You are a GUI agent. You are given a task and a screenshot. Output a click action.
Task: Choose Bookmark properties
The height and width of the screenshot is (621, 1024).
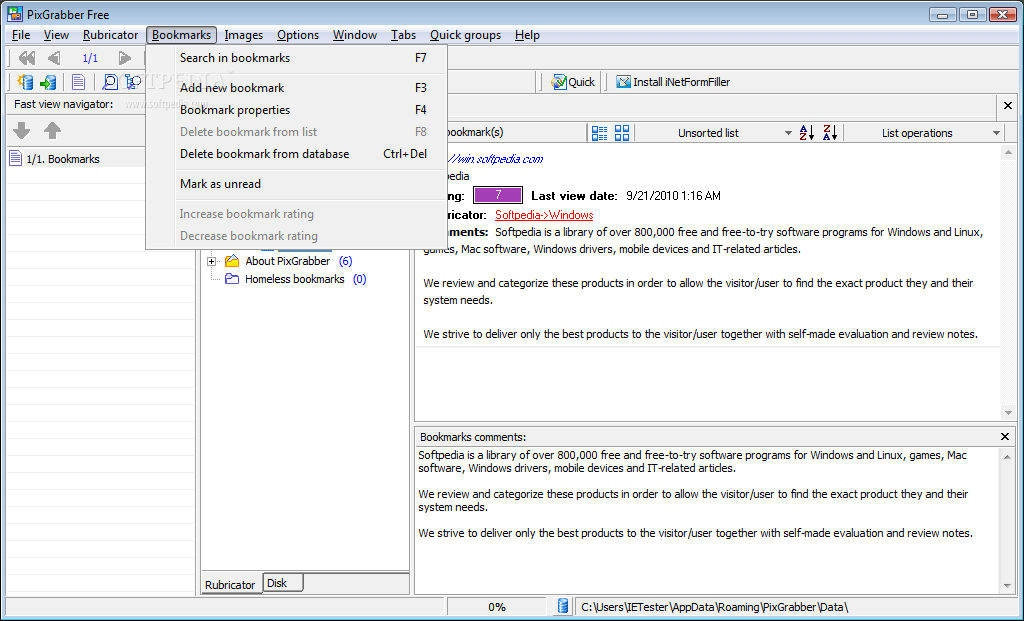296,110
